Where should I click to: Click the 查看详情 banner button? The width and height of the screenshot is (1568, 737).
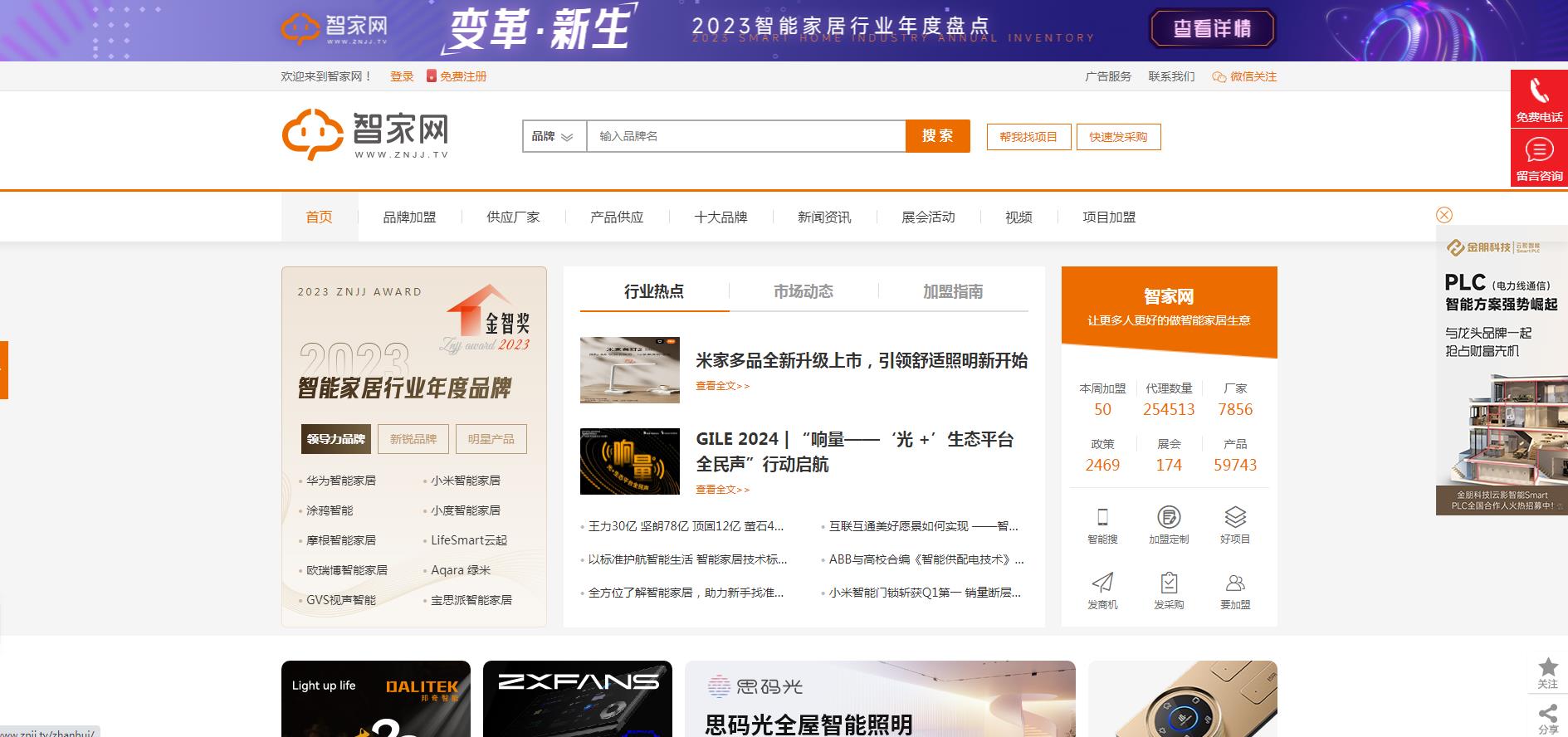[x=1212, y=29]
